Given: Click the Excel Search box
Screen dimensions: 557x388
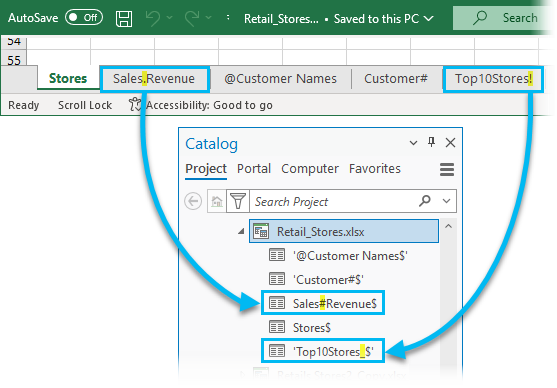Looking at the screenshot, I should click(x=500, y=18).
